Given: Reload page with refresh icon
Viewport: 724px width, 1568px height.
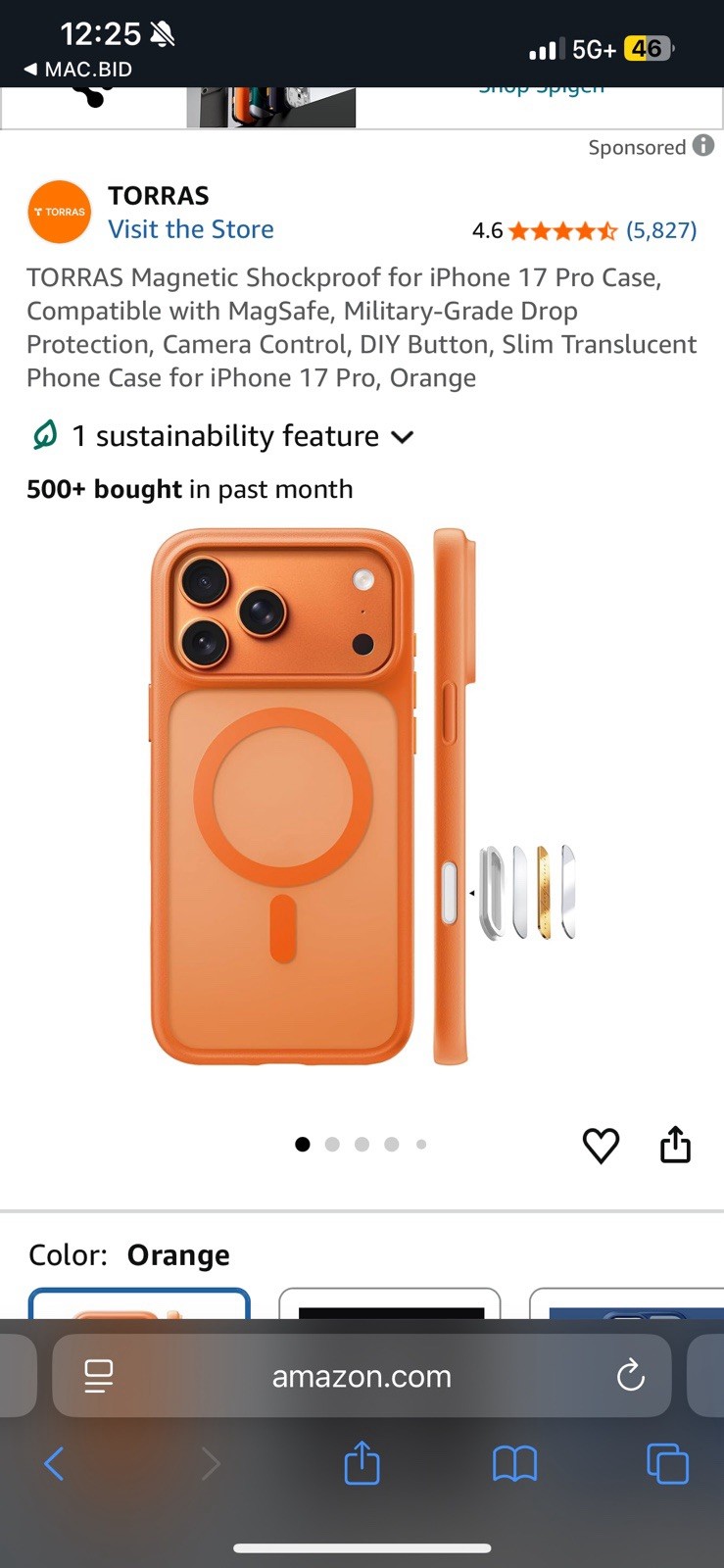Looking at the screenshot, I should [630, 1376].
